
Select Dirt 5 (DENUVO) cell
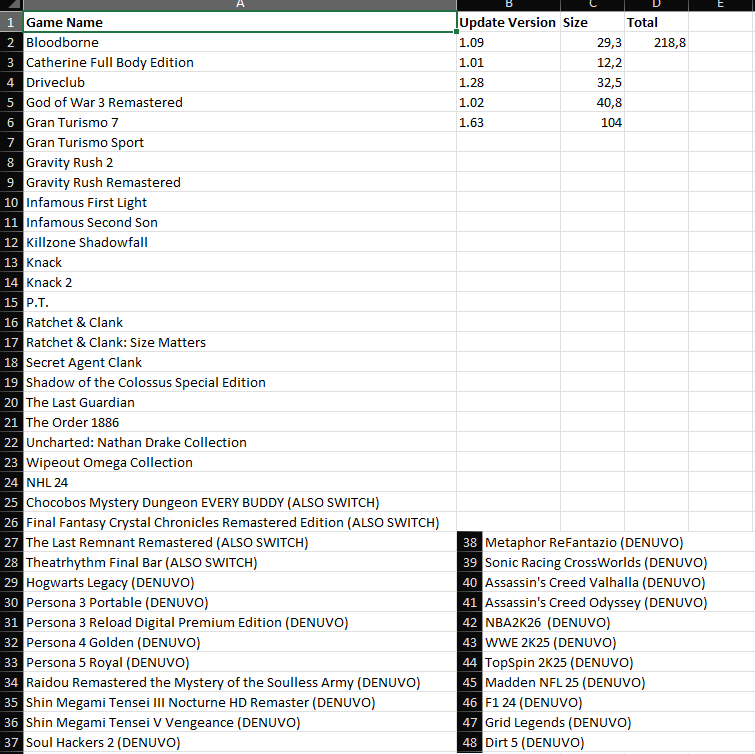[619, 742]
